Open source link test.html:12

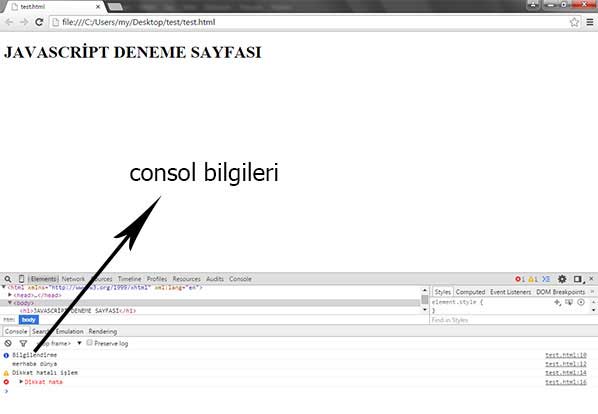tap(566, 364)
